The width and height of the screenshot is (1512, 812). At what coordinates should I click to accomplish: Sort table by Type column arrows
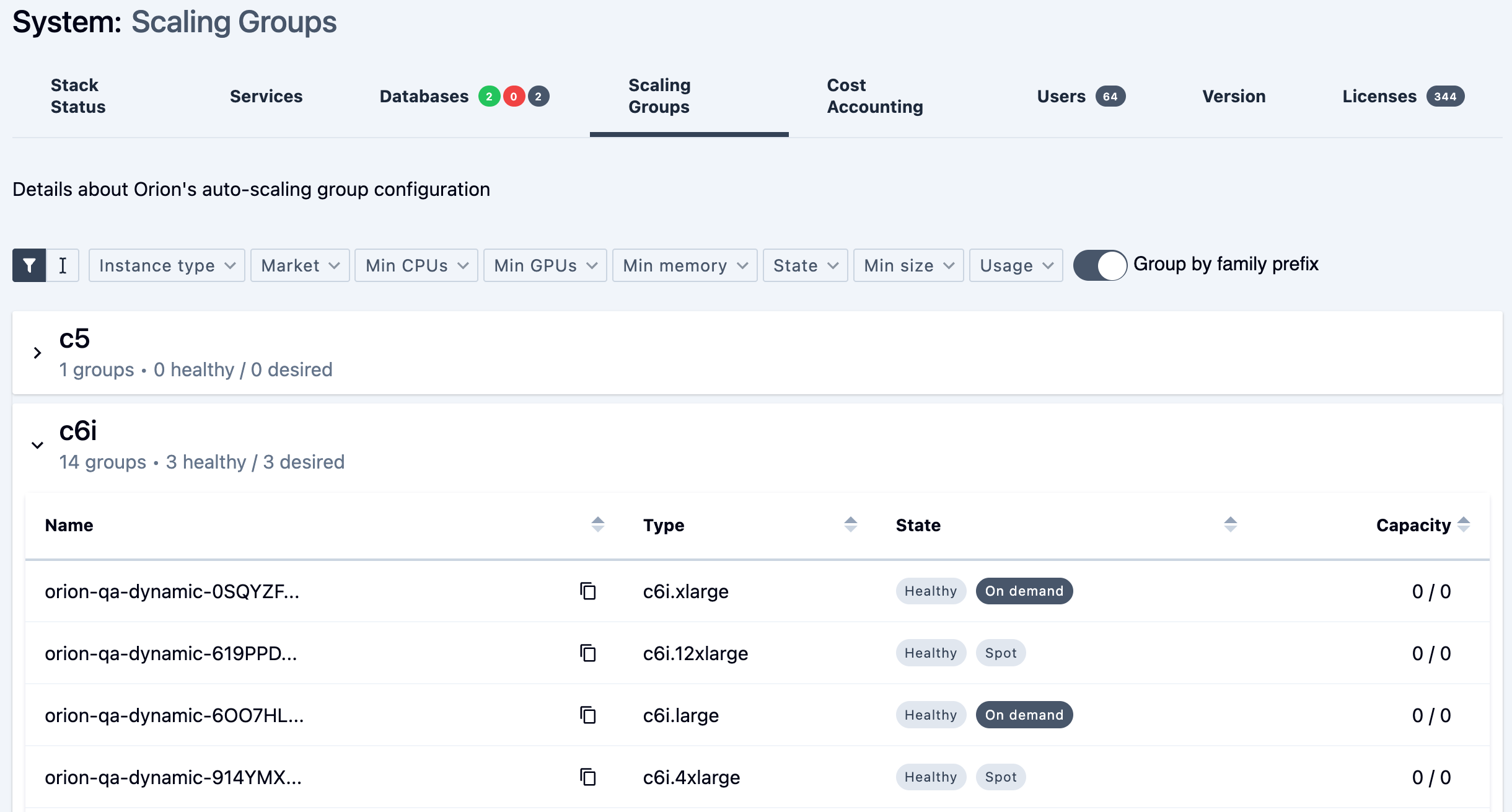click(x=851, y=524)
